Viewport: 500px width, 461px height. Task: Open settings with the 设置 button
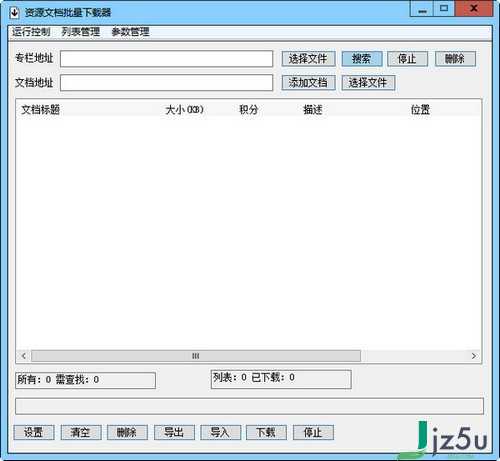[x=34, y=432]
